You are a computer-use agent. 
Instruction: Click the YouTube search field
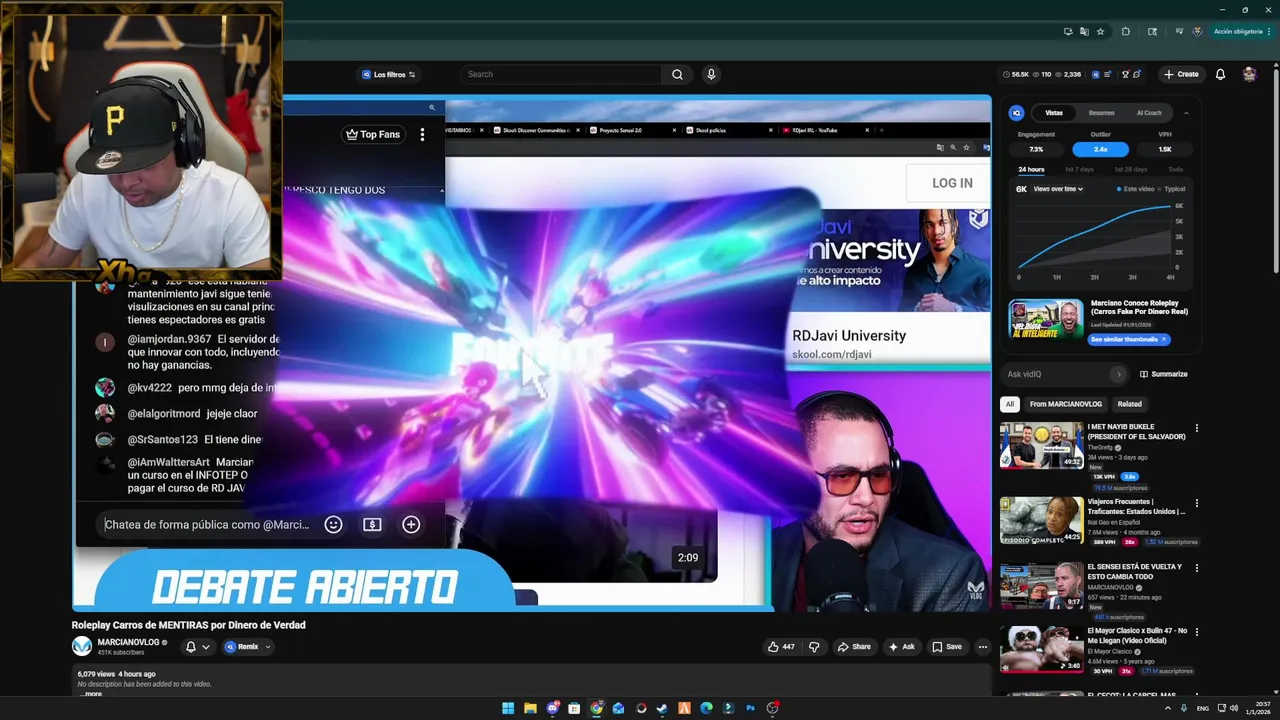click(x=560, y=74)
